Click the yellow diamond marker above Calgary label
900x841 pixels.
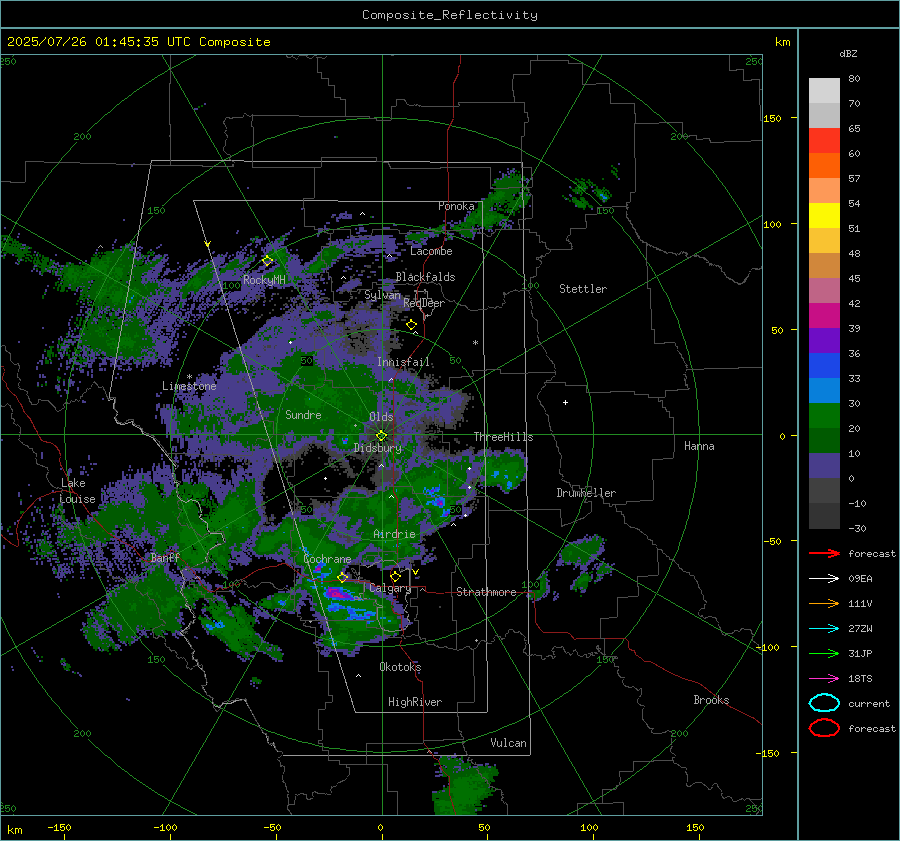395,576
